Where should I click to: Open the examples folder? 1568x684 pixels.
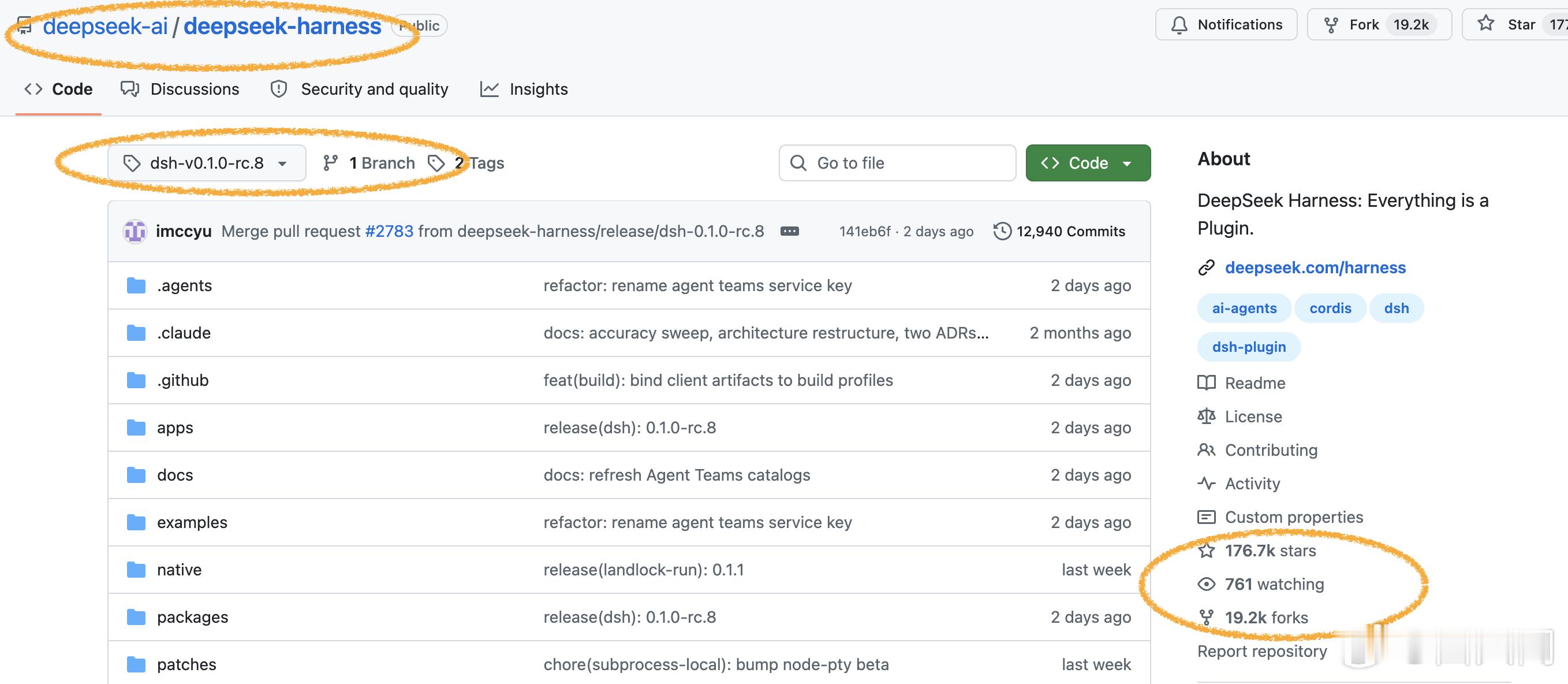tap(192, 523)
